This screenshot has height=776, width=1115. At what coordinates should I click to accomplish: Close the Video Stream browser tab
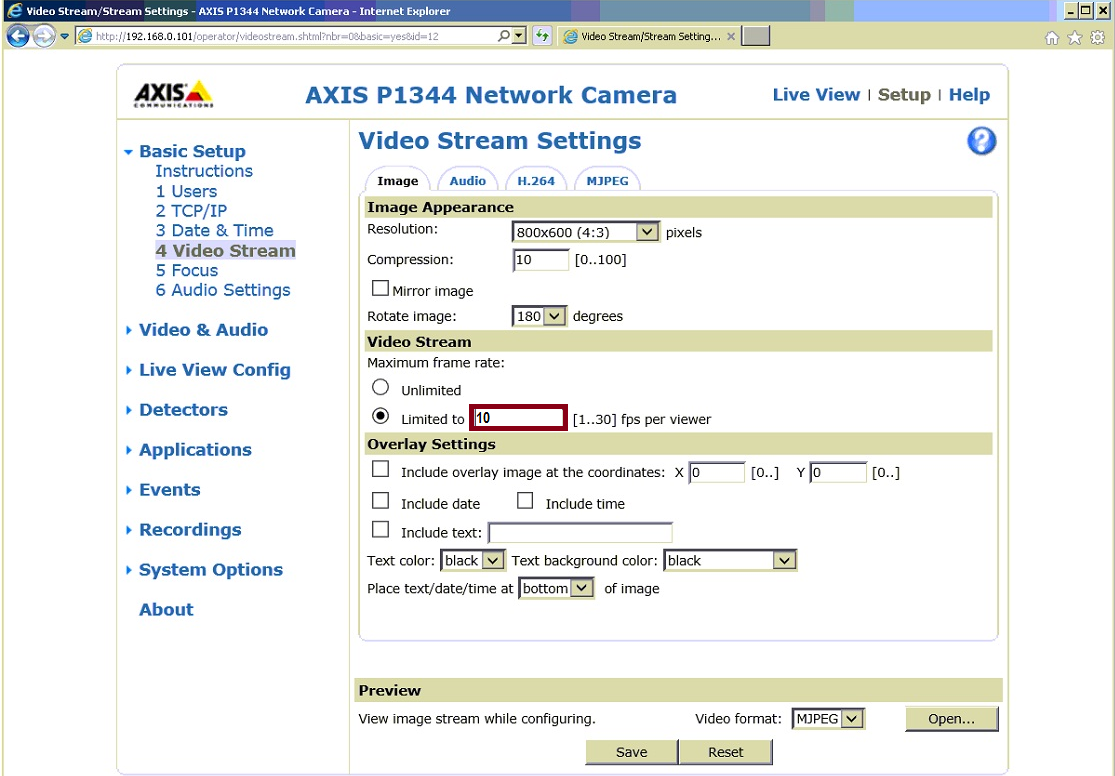point(731,36)
